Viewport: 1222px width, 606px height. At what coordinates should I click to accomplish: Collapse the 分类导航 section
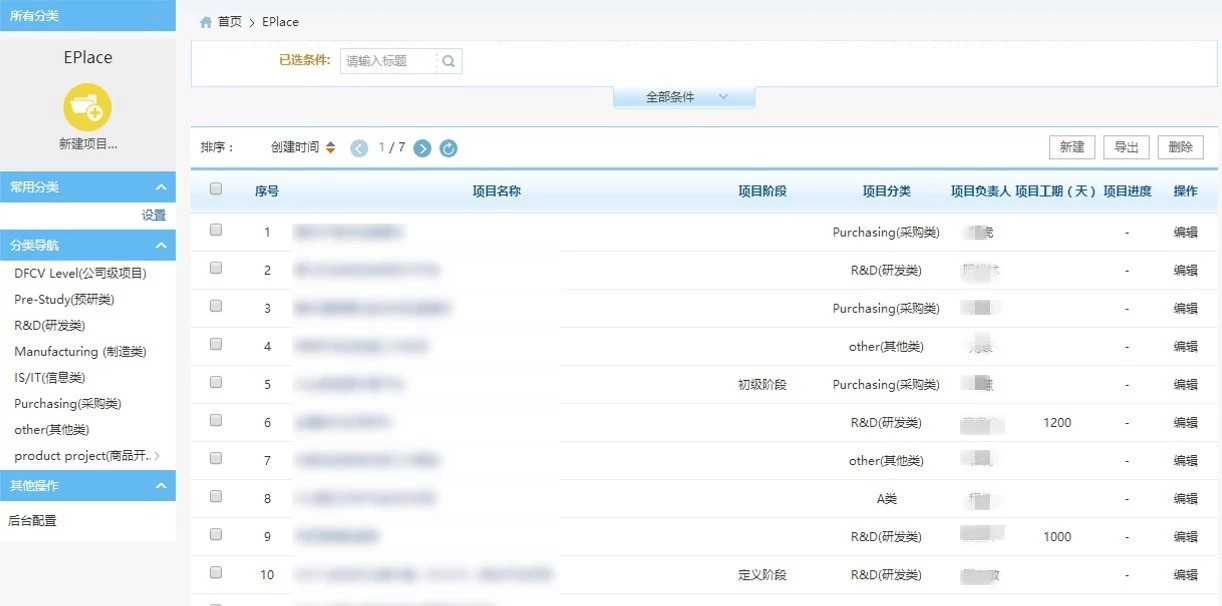[x=160, y=245]
